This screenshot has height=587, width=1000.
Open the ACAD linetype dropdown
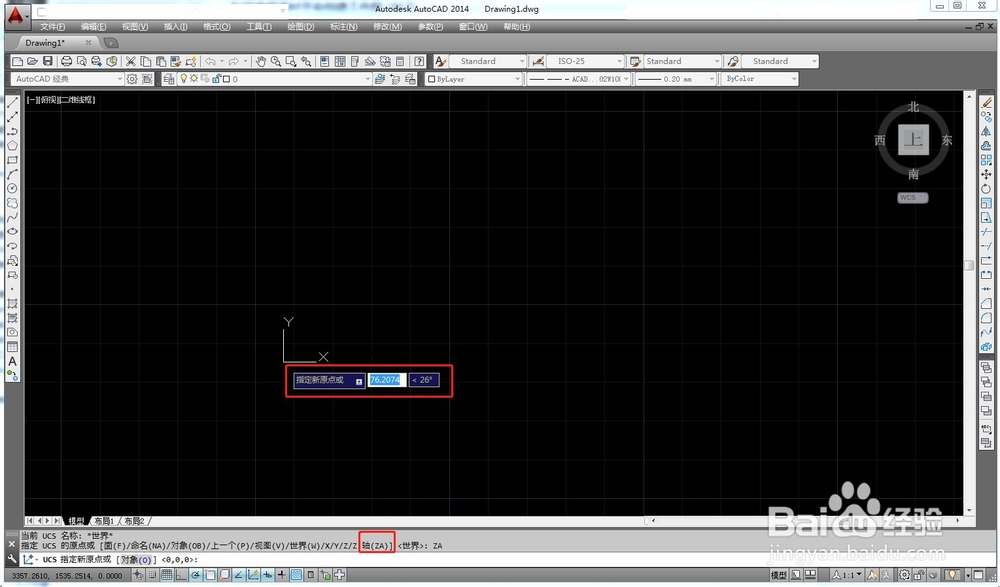[x=578, y=79]
